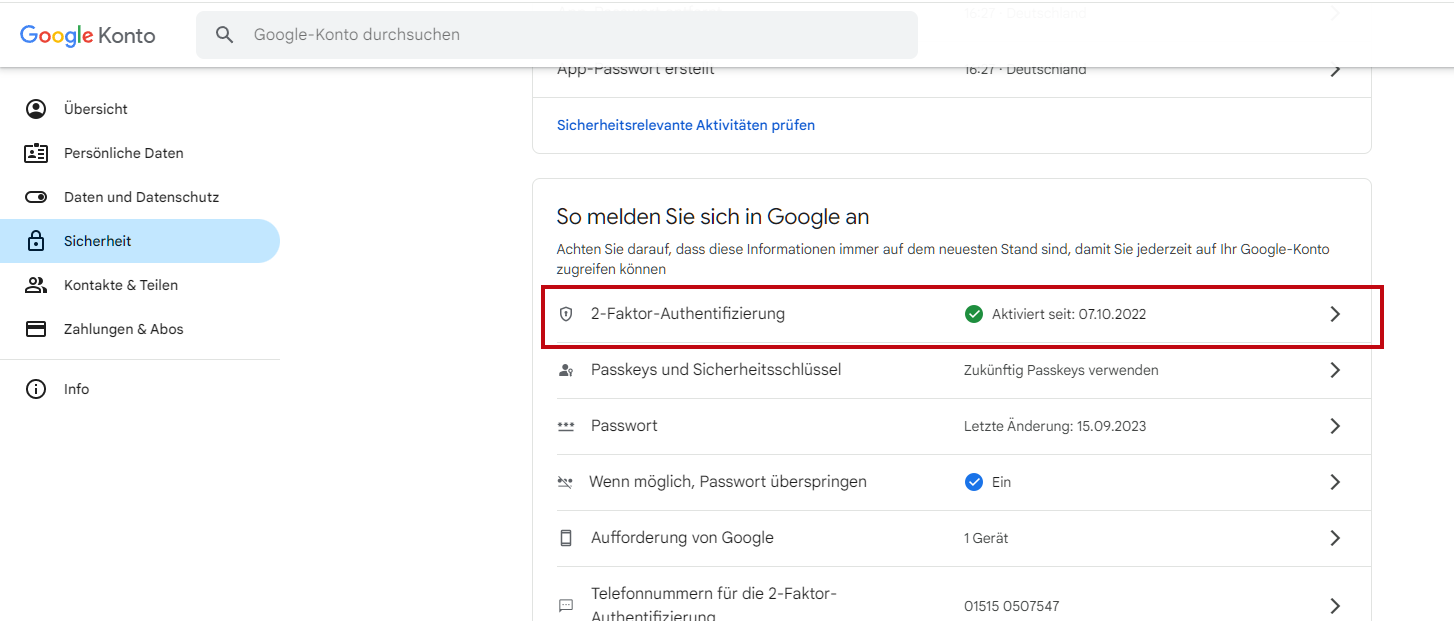Expand the Telefonnummern row arrow
Image resolution: width=1454 pixels, height=621 pixels.
[1335, 606]
